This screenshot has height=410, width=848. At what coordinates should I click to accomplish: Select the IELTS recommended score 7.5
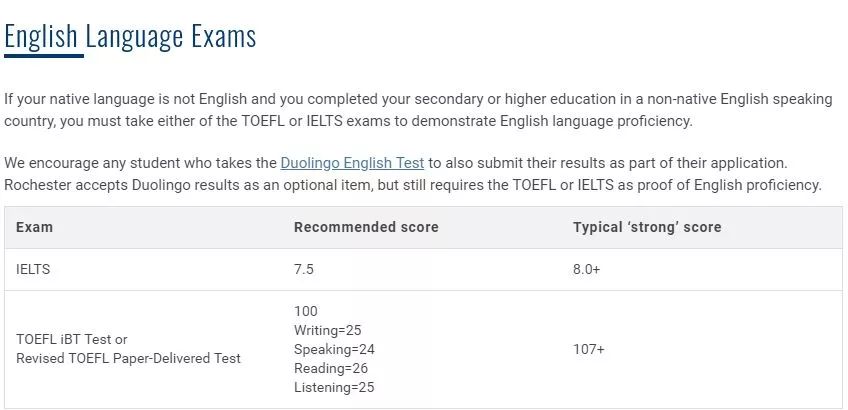point(304,270)
